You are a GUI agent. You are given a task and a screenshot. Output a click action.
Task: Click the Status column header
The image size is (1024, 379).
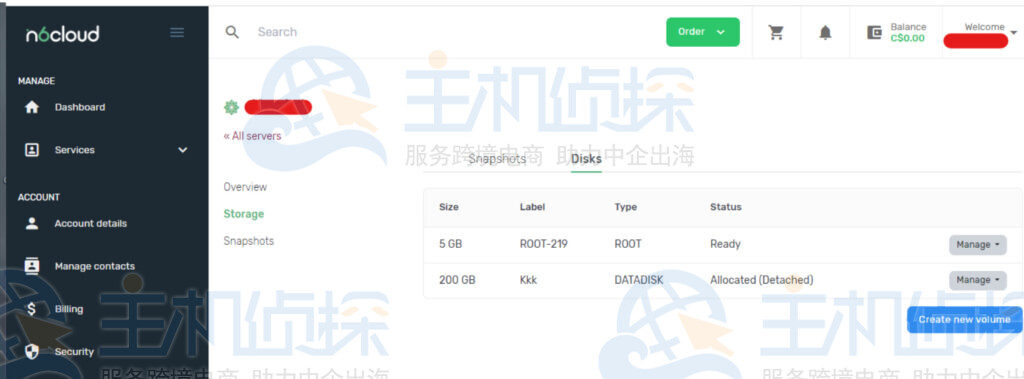(x=726, y=206)
